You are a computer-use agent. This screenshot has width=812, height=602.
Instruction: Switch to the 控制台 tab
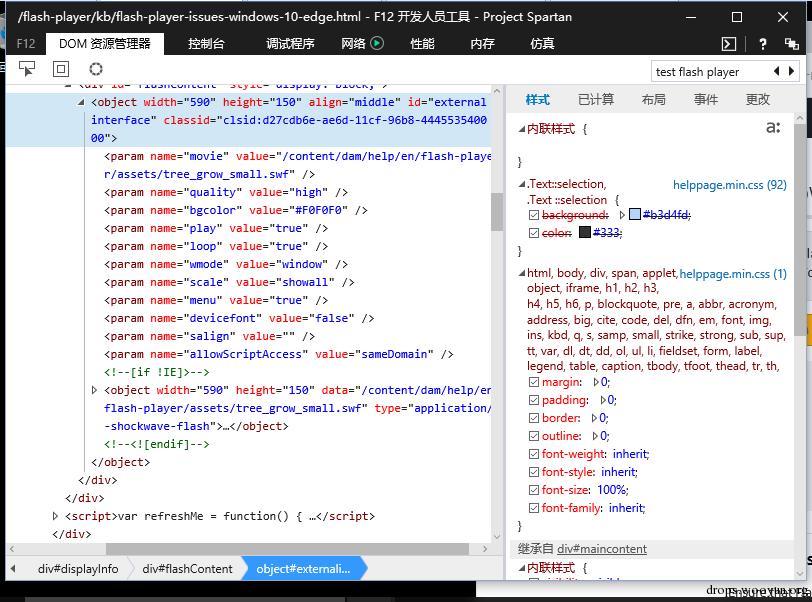pyautogui.click(x=206, y=44)
